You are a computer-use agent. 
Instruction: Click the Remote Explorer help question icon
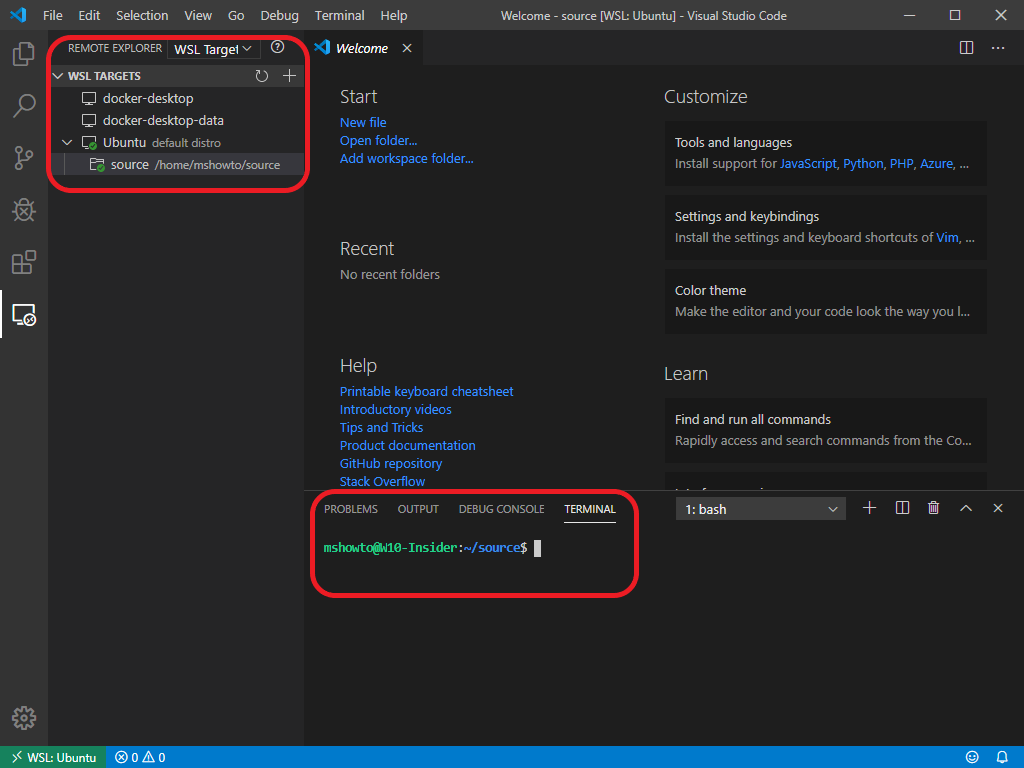pyautogui.click(x=278, y=47)
